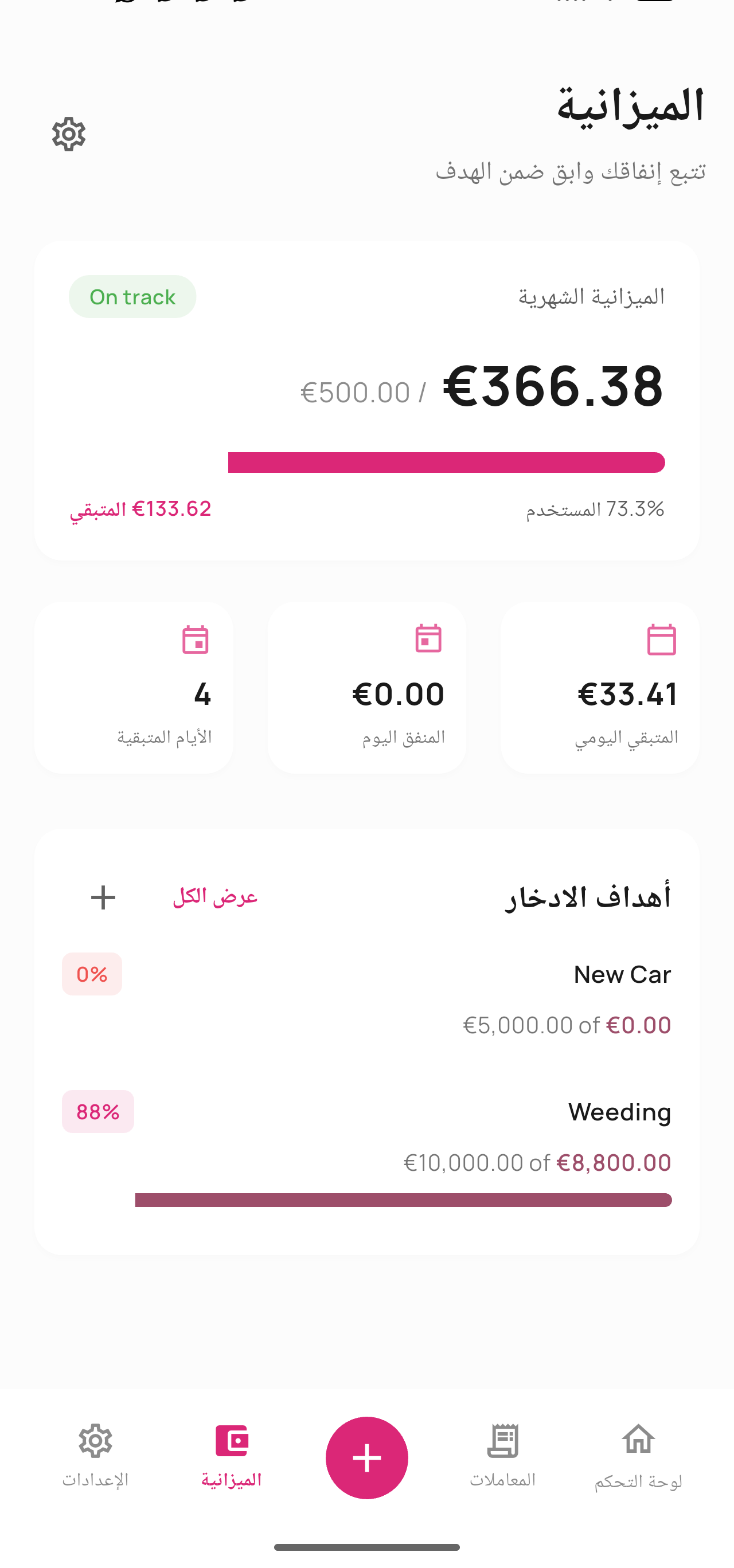Tap the €366.38 monthly budget amount
Viewport: 734px width, 1568px height.
pyautogui.click(x=552, y=386)
